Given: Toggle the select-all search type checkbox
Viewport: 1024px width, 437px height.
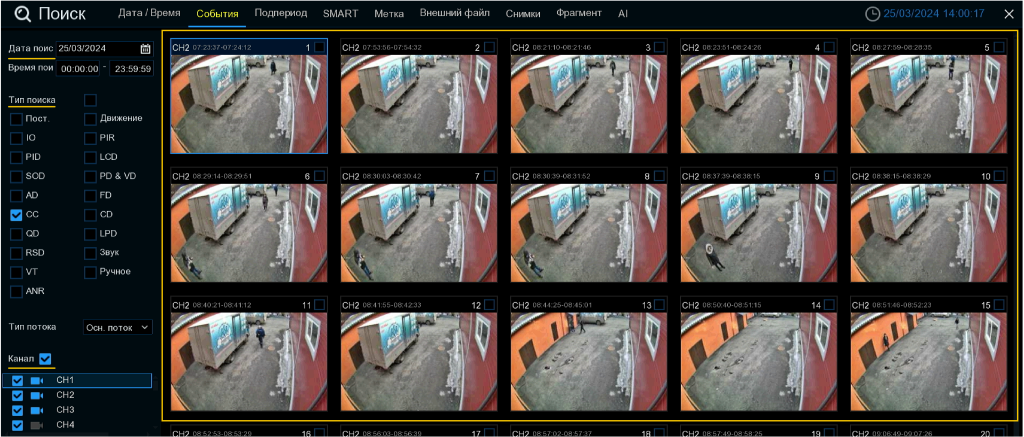Looking at the screenshot, I should tap(90, 100).
